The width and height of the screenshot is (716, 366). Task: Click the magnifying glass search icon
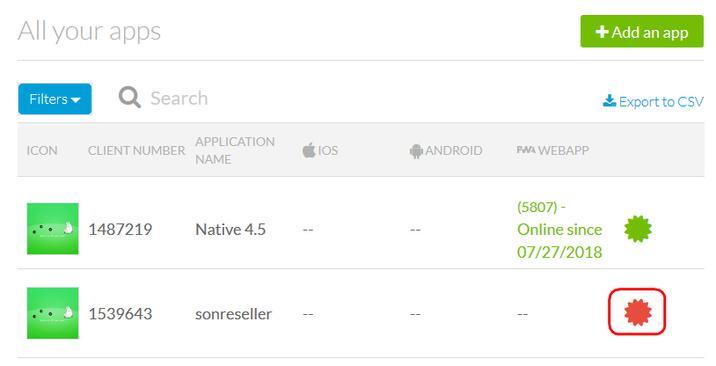[130, 97]
